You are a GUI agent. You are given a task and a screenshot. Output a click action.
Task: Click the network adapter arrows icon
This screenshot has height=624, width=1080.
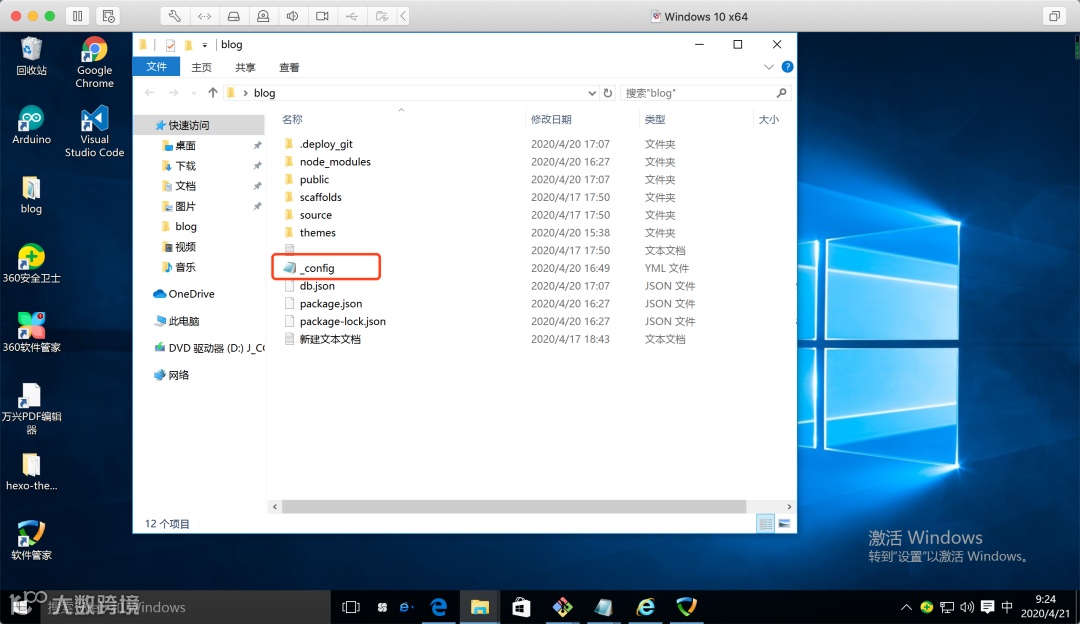(205, 16)
